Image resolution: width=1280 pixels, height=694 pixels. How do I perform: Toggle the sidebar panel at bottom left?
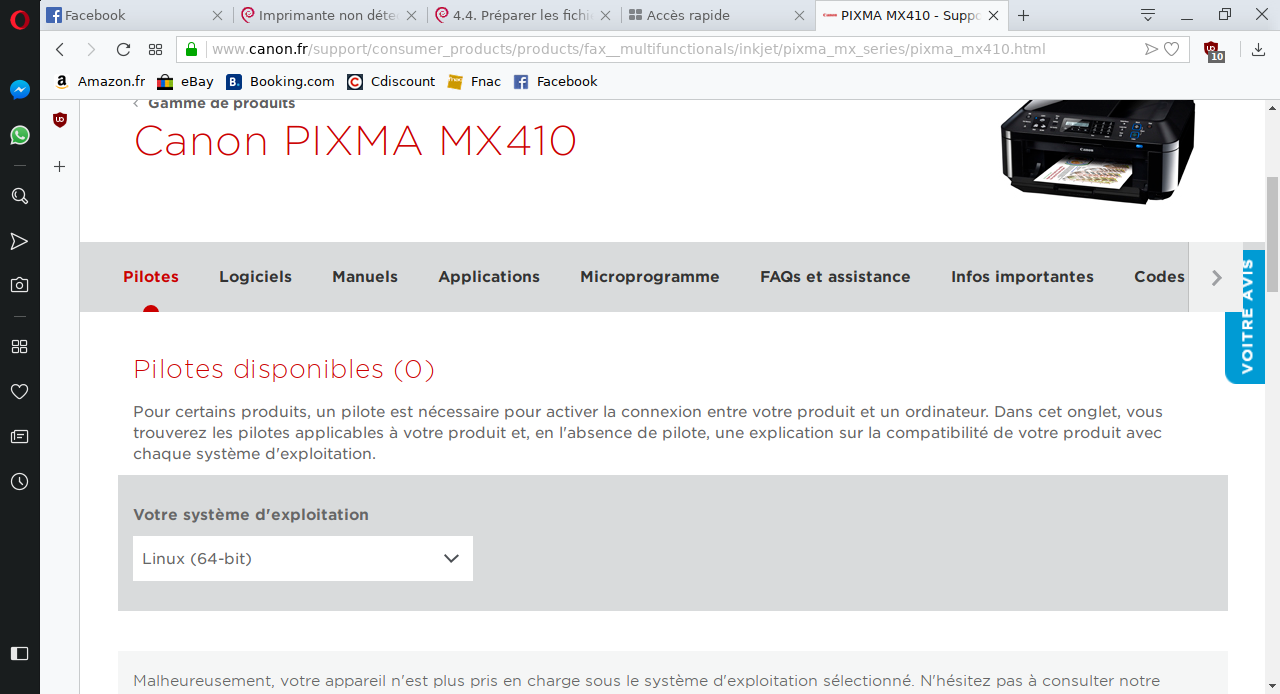point(19,653)
